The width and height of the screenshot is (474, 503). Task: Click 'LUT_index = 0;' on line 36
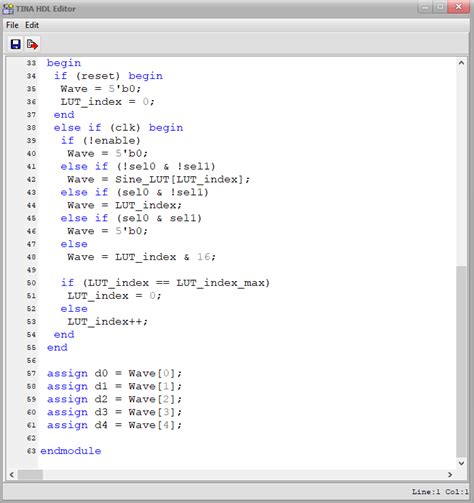point(107,102)
